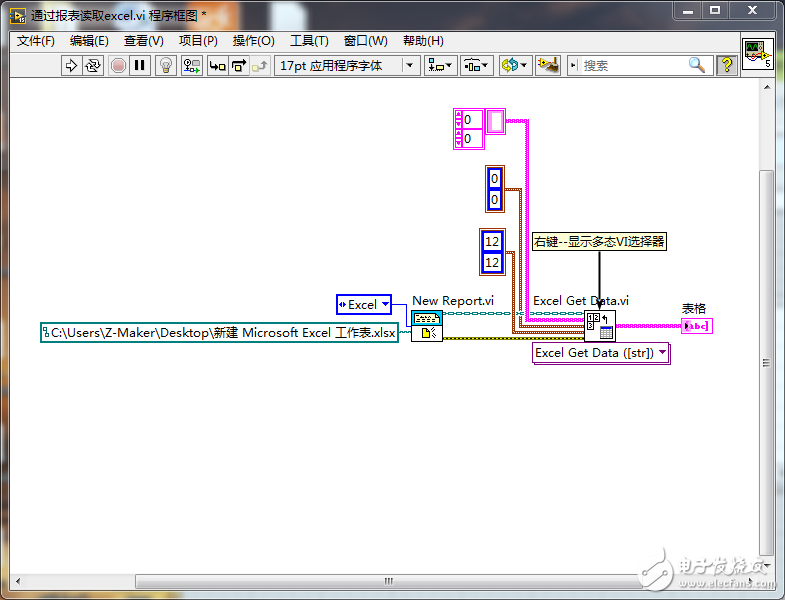Open the 工具(T) menu
Screen dimensions: 785x600
(x=309, y=41)
